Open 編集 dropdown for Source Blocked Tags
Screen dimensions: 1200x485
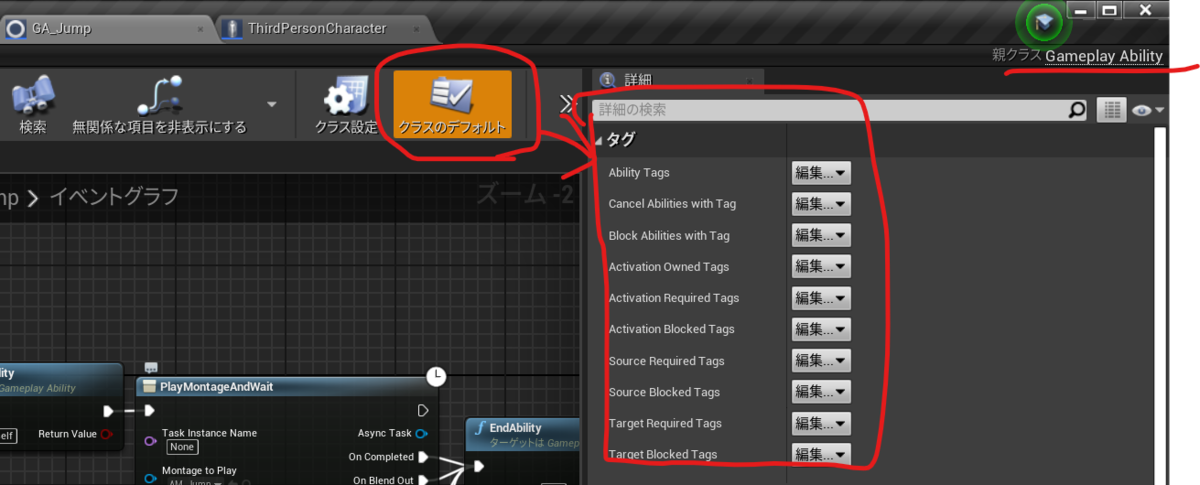821,392
